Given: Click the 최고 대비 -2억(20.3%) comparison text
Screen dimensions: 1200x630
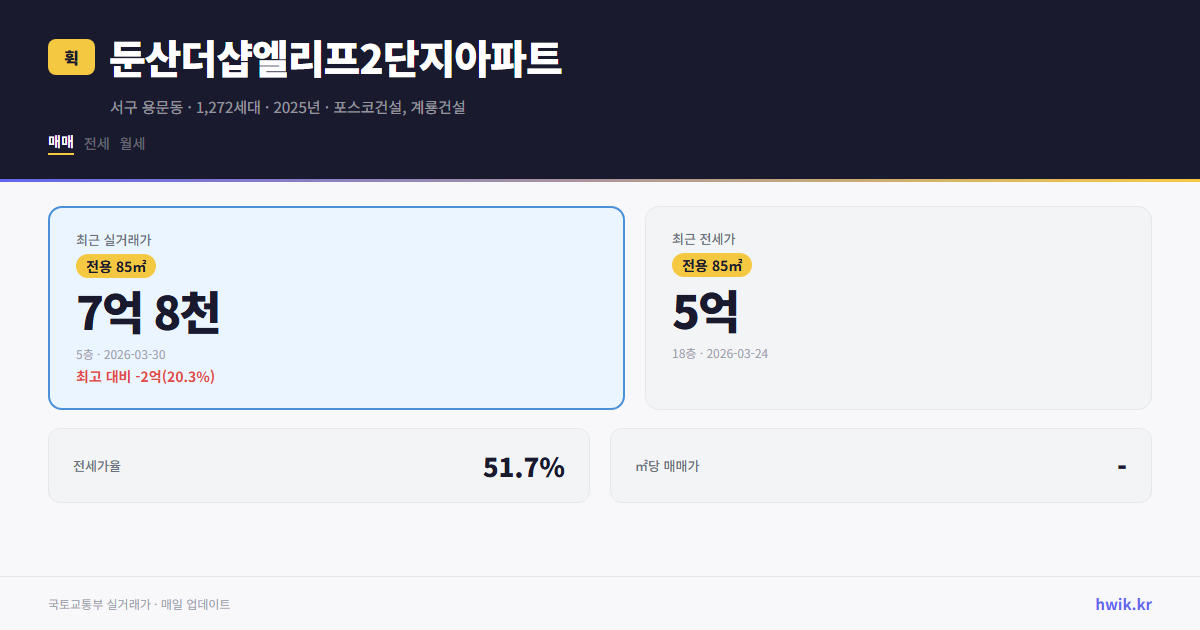Looking at the screenshot, I should 144,377.
